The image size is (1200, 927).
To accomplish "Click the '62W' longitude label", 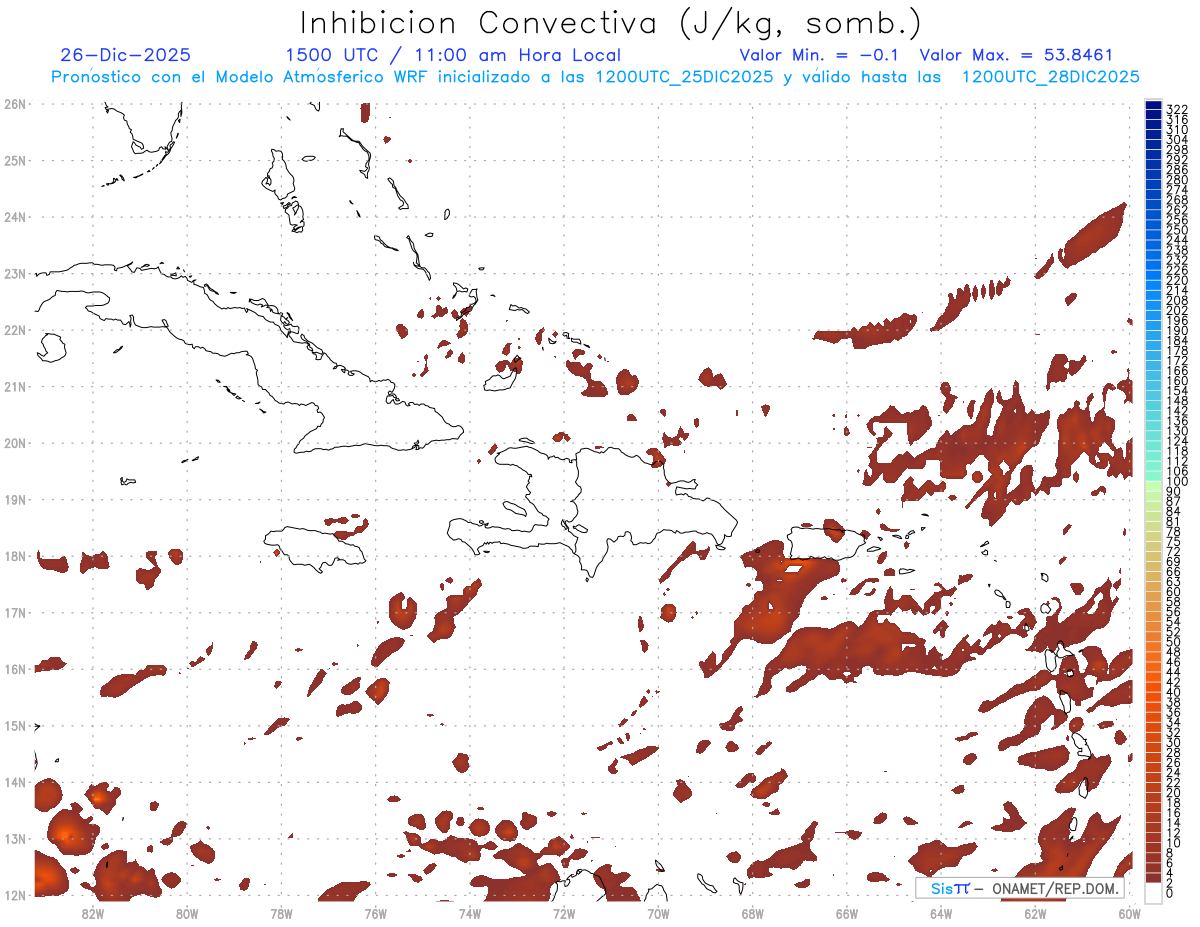I will pyautogui.click(x=1035, y=913).
